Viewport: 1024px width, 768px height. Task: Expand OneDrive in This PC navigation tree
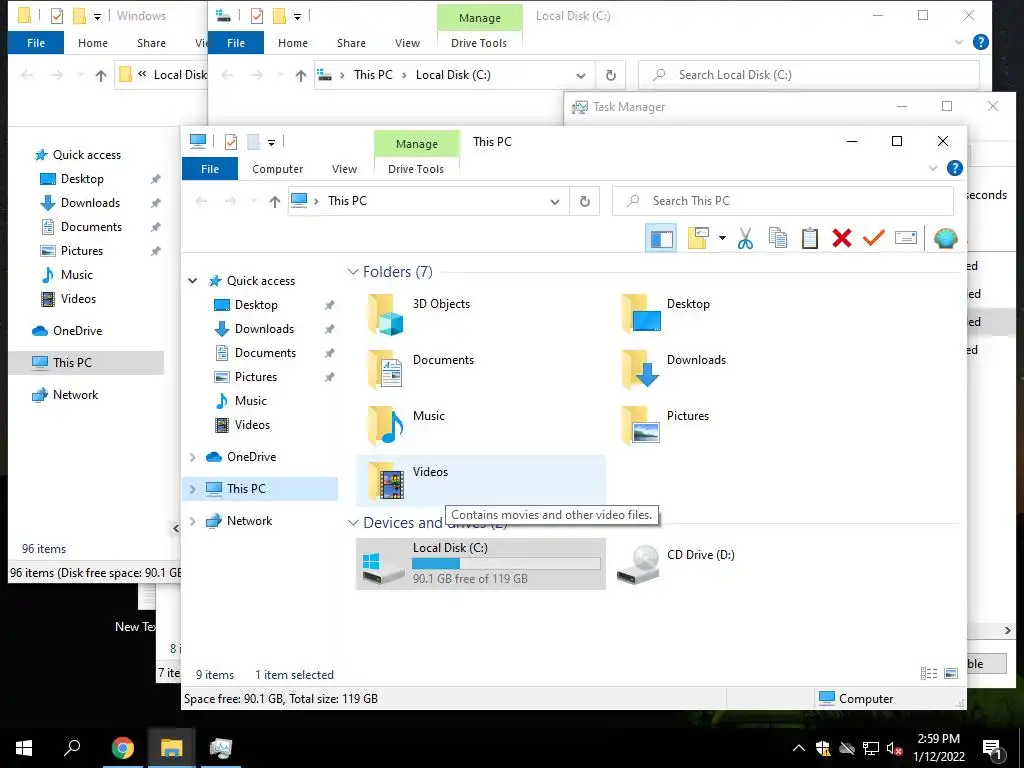193,457
